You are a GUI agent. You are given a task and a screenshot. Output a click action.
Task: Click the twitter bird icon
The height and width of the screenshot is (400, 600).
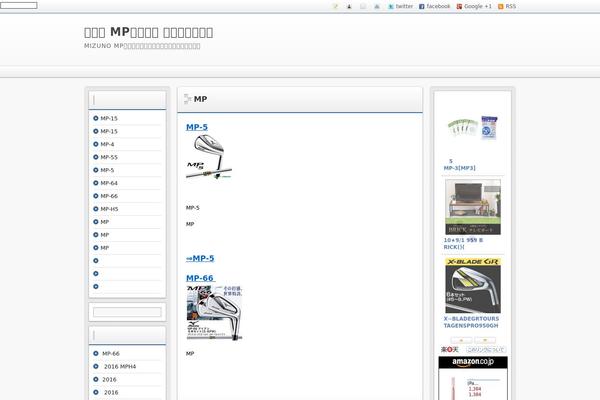click(390, 7)
